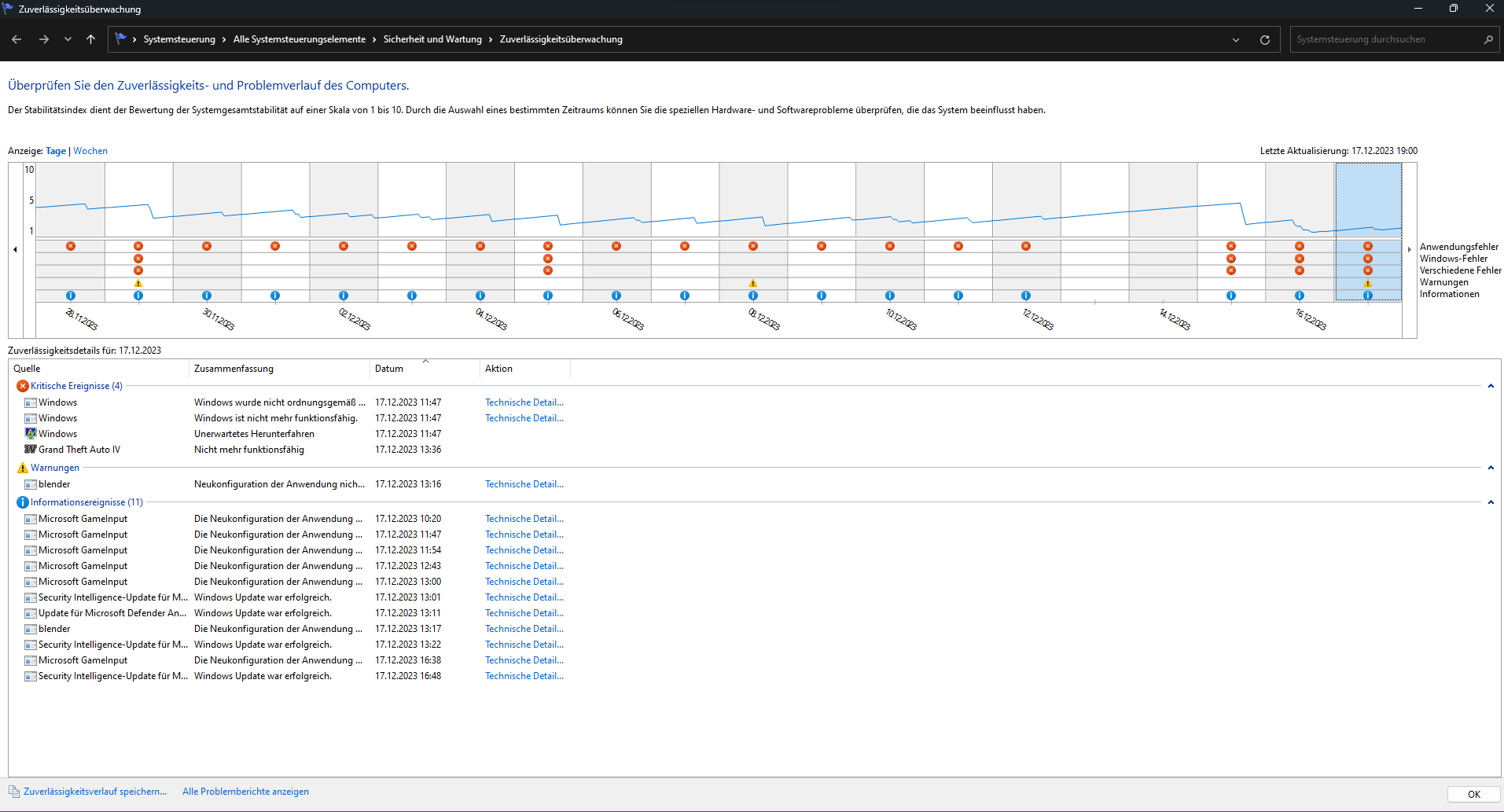Select the application failure icon for 02.12.2023
This screenshot has height=812, width=1504.
tap(344, 246)
